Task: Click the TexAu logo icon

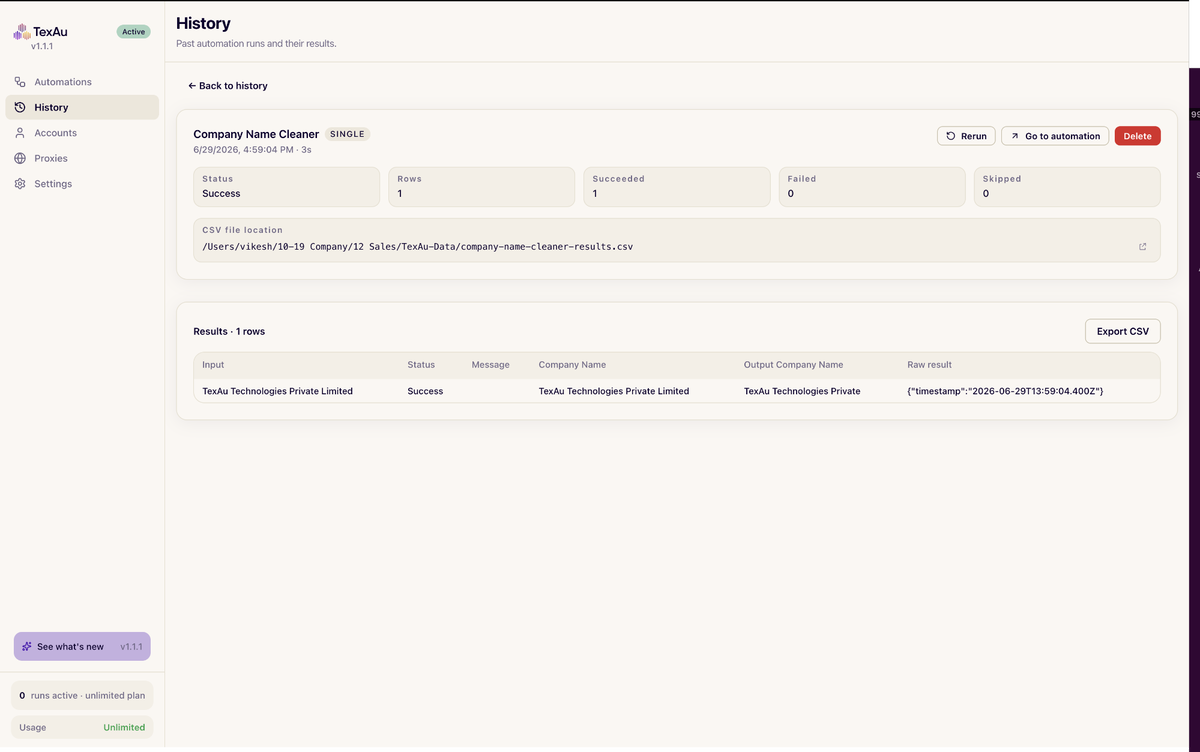Action: point(21,32)
